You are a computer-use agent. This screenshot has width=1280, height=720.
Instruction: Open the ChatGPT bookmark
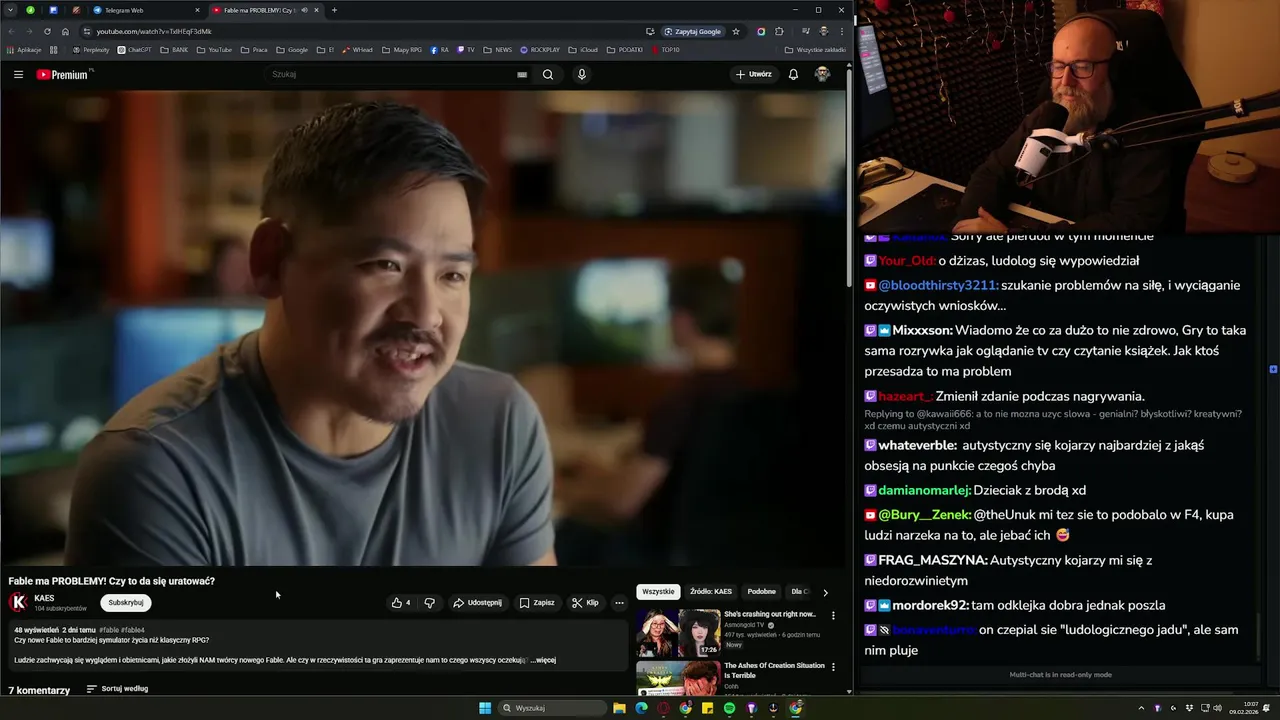coord(135,49)
